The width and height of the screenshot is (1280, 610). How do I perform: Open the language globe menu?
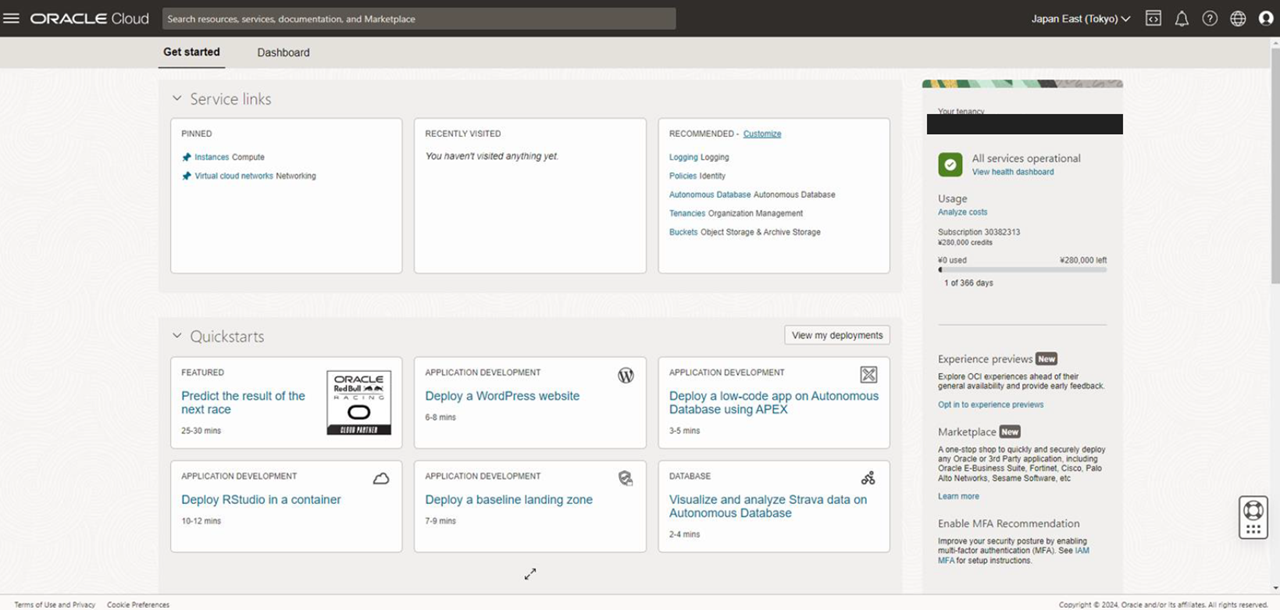point(1238,18)
